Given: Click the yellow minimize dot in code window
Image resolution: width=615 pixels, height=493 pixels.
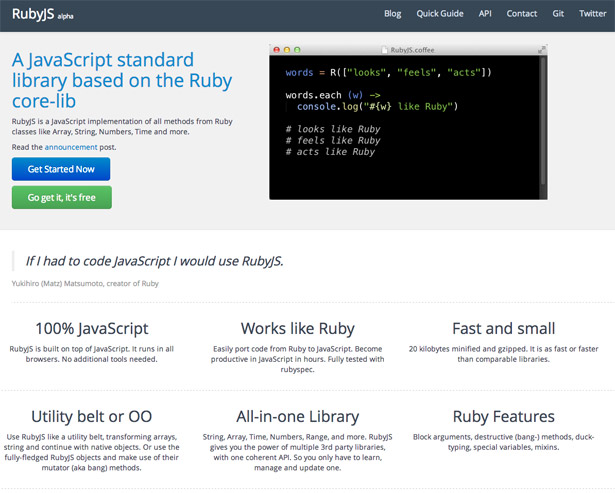Looking at the screenshot, I should pyautogui.click(x=287, y=50).
